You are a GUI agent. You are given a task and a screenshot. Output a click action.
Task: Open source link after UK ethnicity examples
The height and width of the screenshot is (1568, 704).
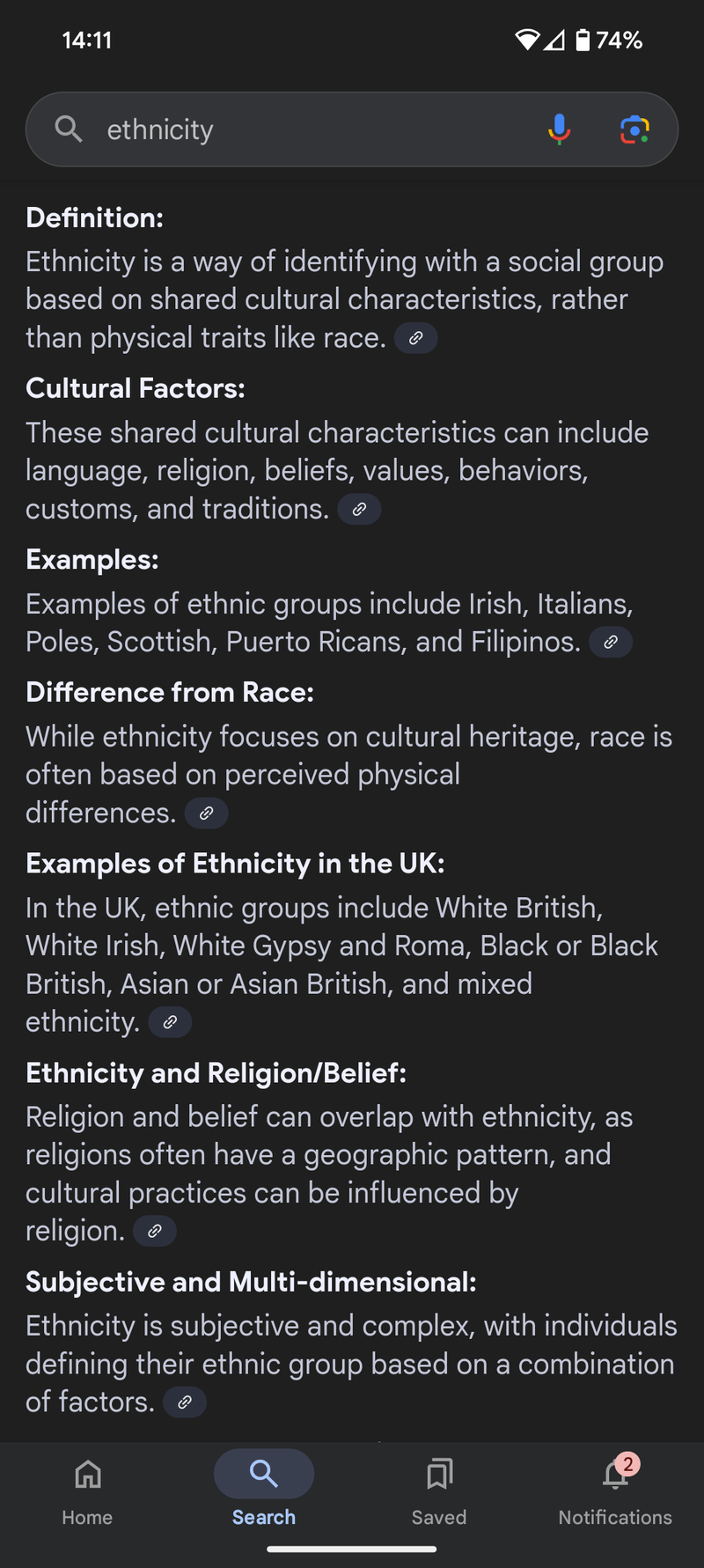coord(170,1021)
